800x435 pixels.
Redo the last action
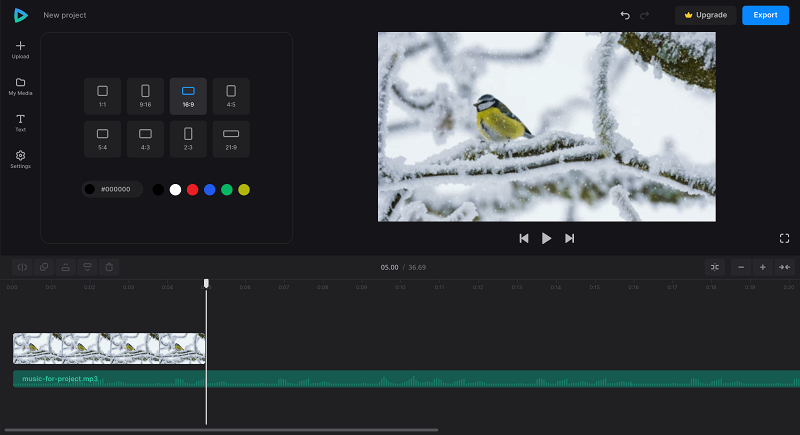[x=644, y=15]
